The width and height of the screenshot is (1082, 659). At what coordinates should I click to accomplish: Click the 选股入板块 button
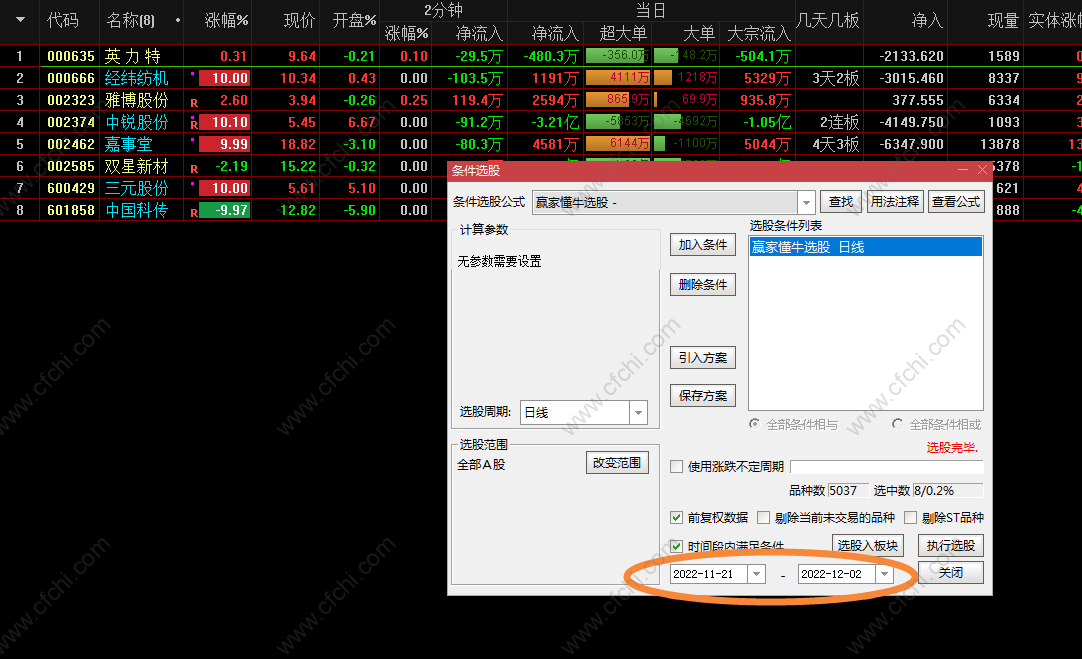[867, 546]
